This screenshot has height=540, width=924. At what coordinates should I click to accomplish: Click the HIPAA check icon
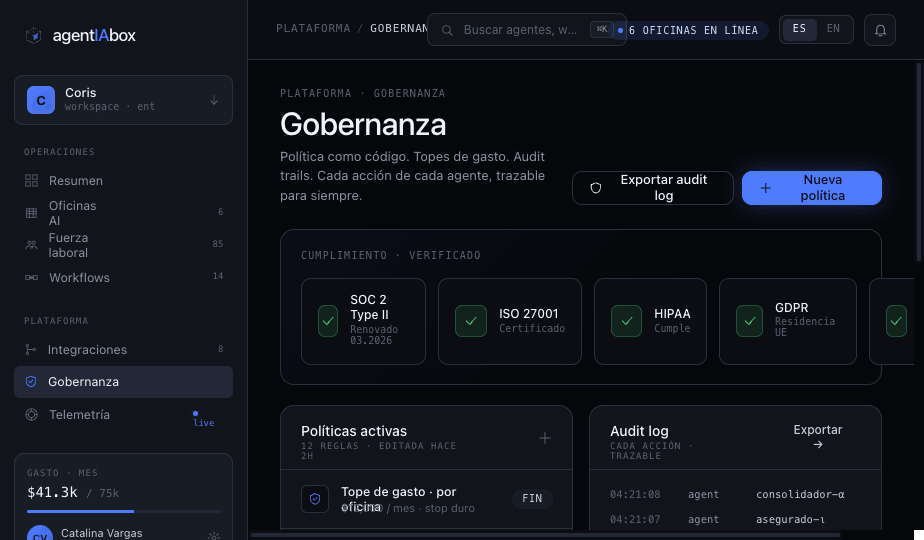pos(626,321)
